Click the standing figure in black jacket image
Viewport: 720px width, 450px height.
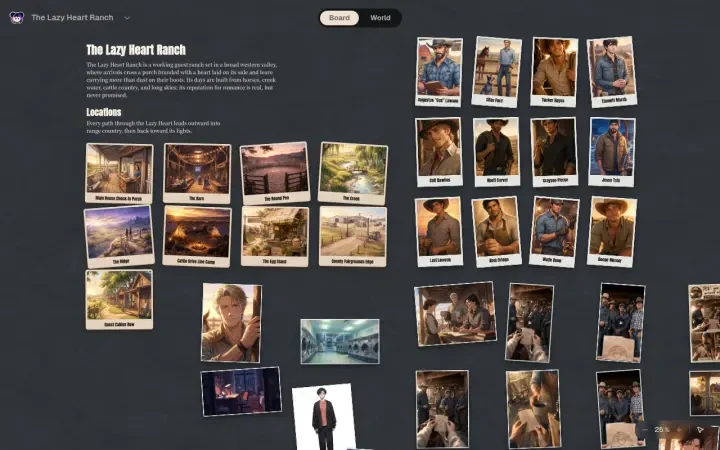pyautogui.click(x=325, y=417)
